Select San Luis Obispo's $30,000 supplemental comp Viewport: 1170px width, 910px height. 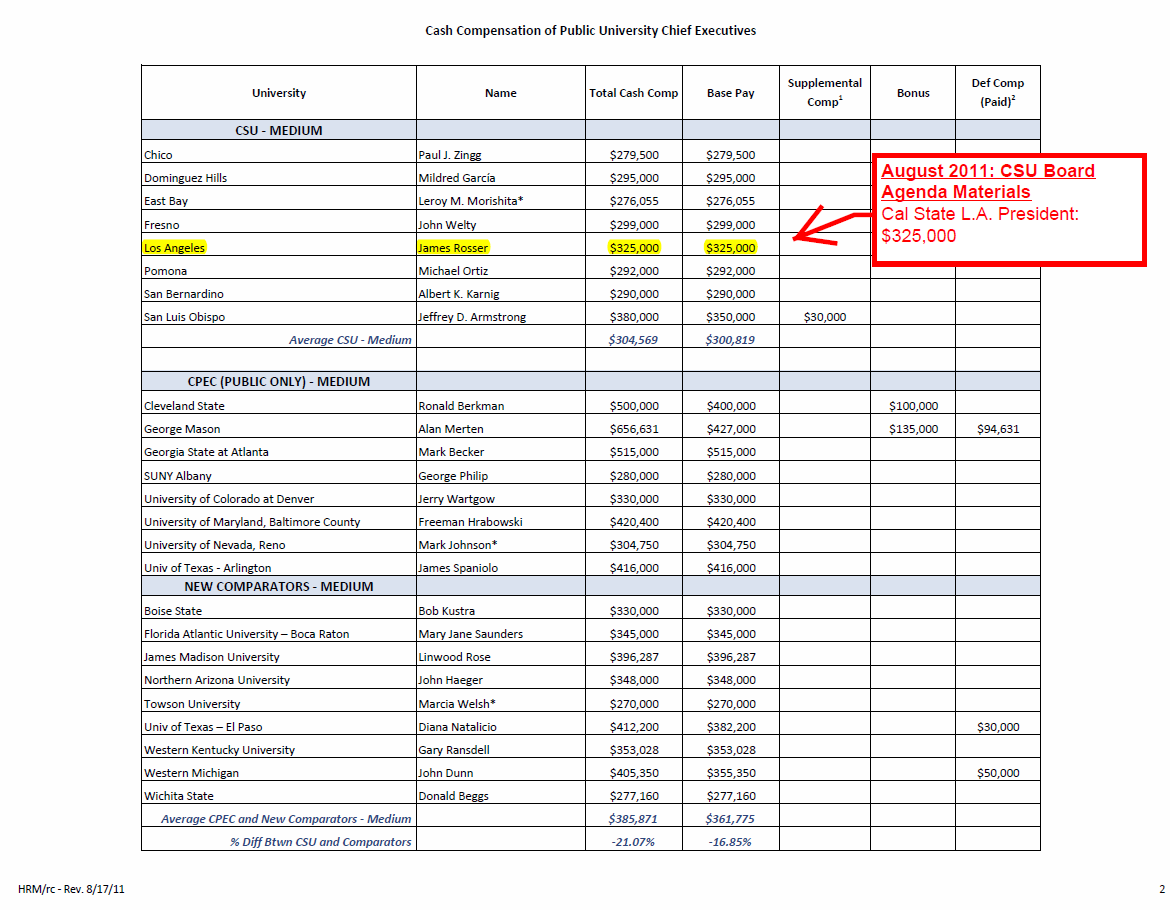pyautogui.click(x=824, y=317)
